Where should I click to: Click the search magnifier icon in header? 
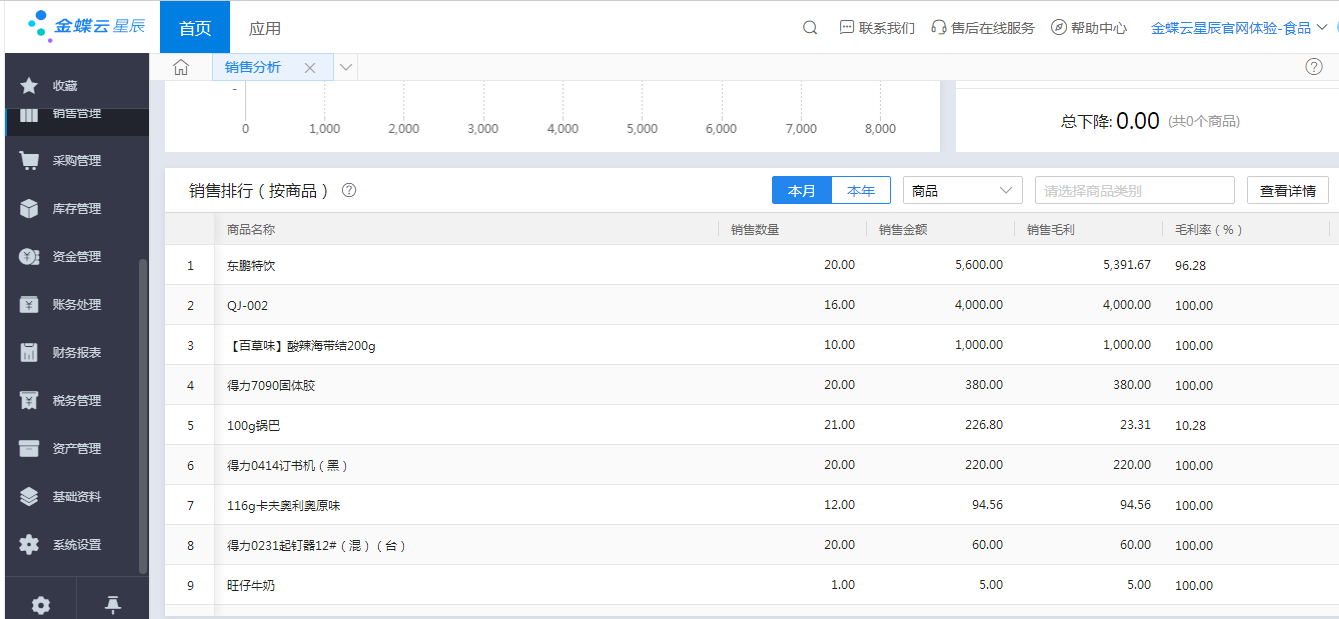pos(810,28)
